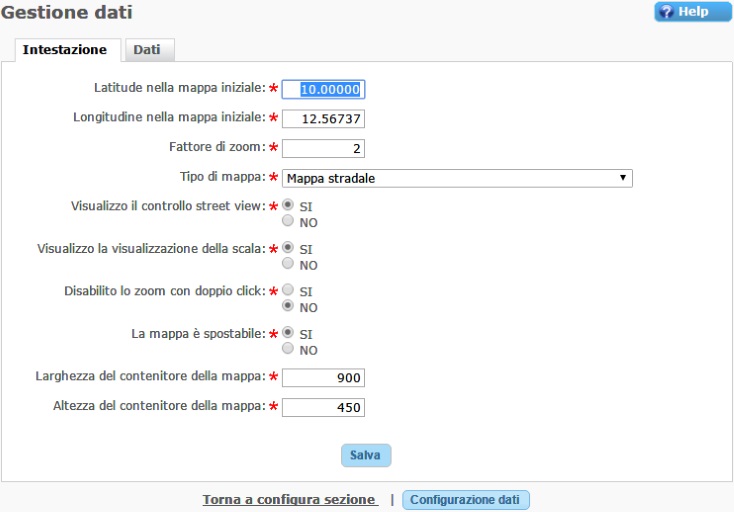Set map movable option to SI
The image size is (734, 512).
(x=289, y=333)
